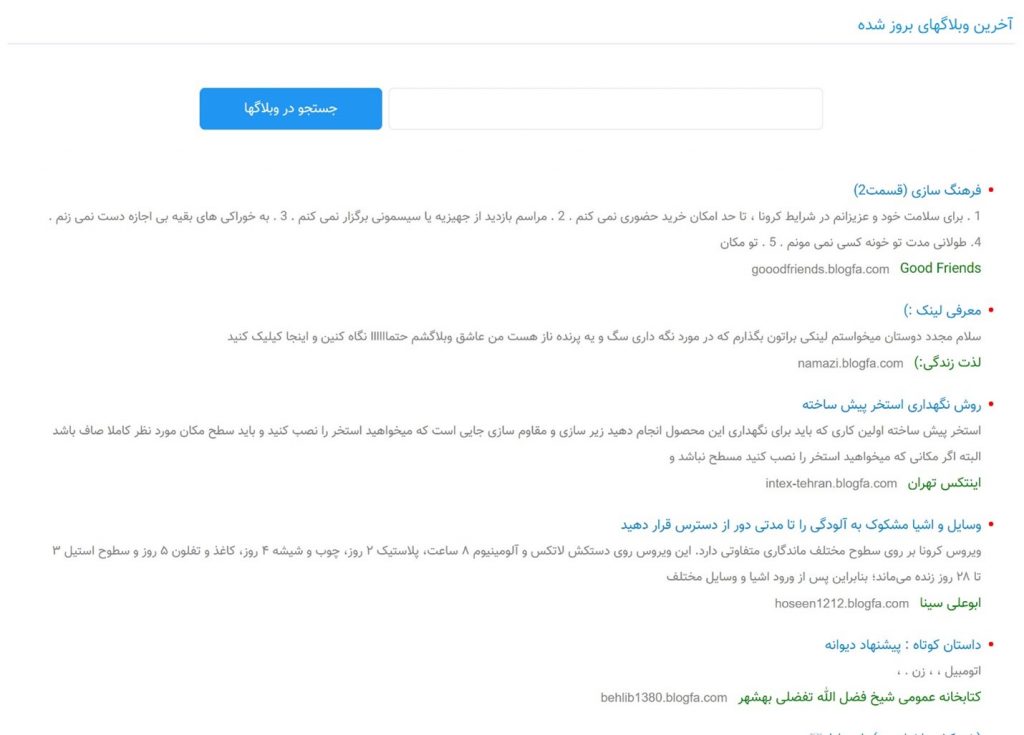Viewport: 1024px width, 735px height.
Task: Open post روش نگهداری استخر پیش ساخته
Action: (x=891, y=405)
